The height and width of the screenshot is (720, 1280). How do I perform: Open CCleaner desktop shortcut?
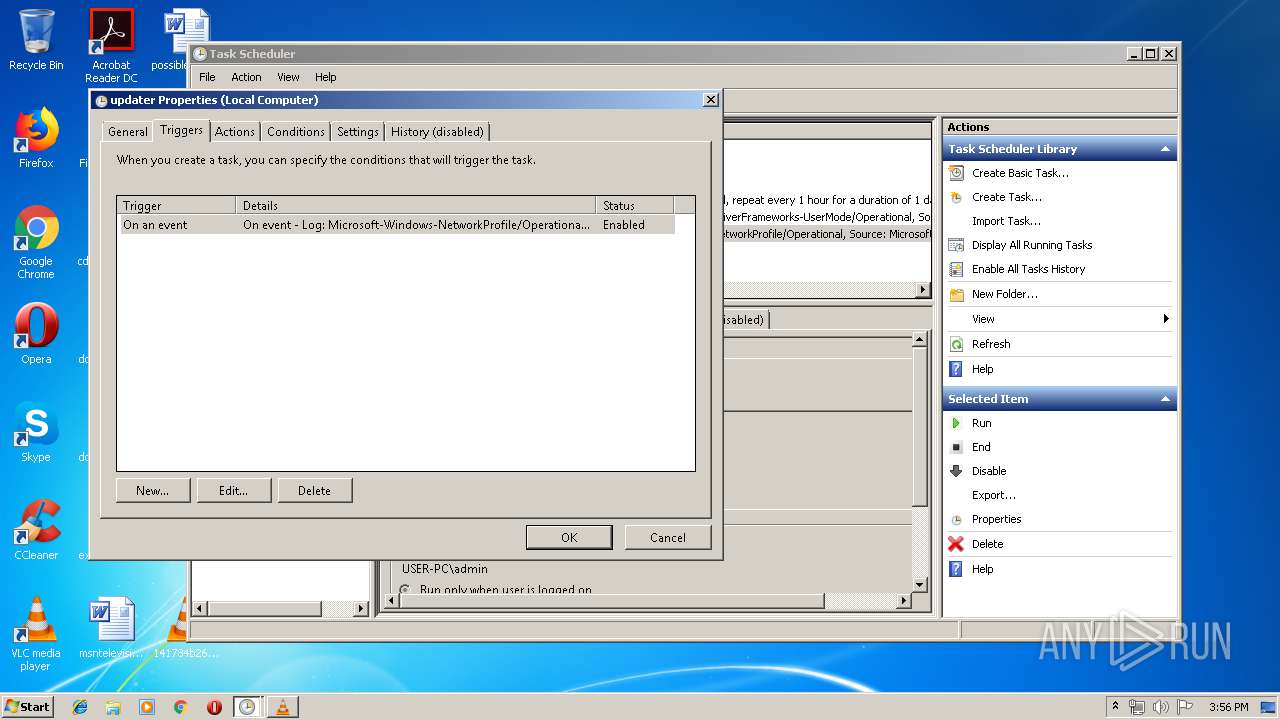pos(36,530)
